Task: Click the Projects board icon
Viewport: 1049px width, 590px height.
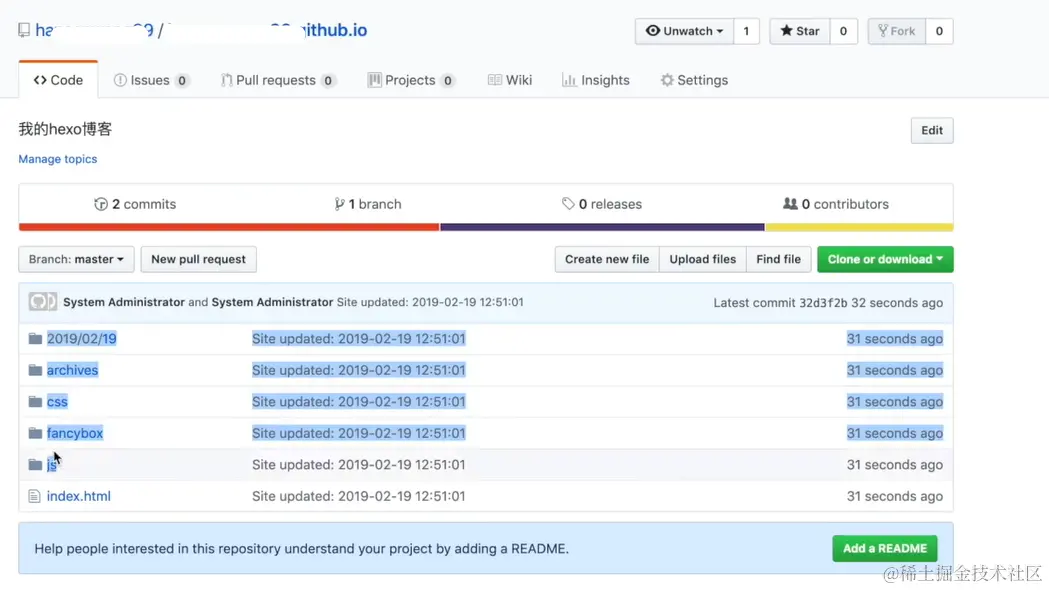Action: [x=375, y=80]
